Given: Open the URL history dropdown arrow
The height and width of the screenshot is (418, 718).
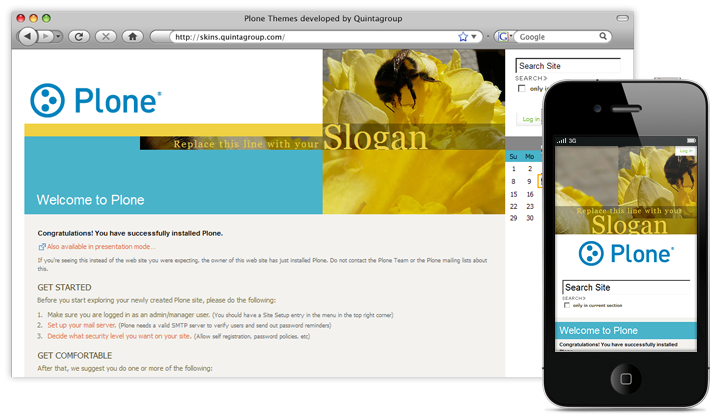Looking at the screenshot, I should pos(474,37).
